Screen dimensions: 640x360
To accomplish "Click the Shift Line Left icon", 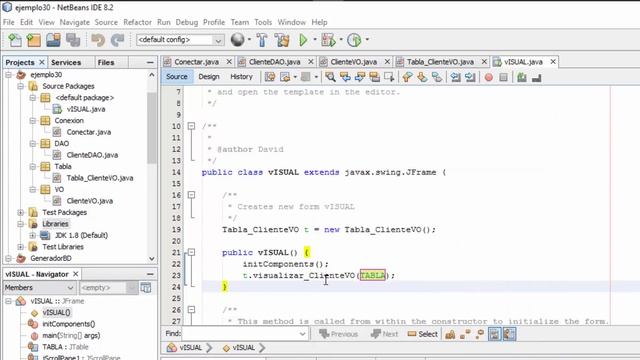I will pos(456,77).
